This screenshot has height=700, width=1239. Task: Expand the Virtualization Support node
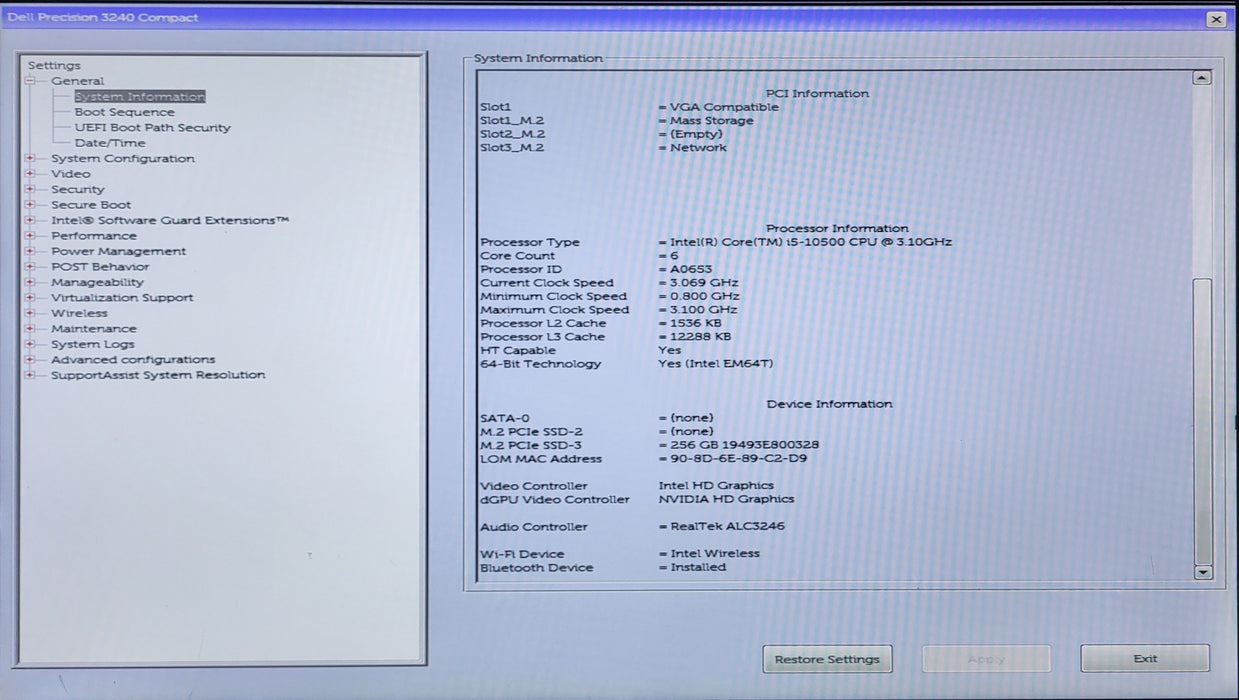[30, 298]
